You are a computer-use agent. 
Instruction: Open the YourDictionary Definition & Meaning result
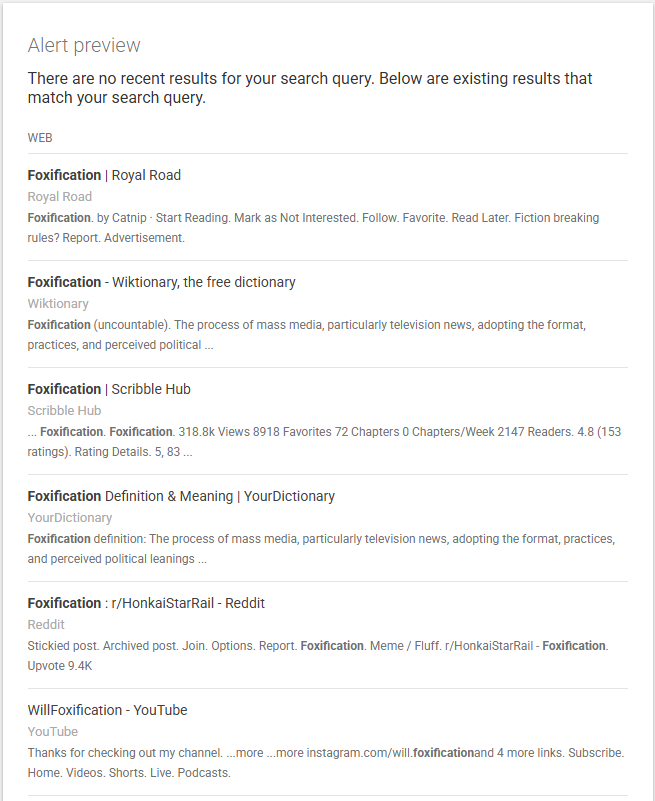coord(181,496)
